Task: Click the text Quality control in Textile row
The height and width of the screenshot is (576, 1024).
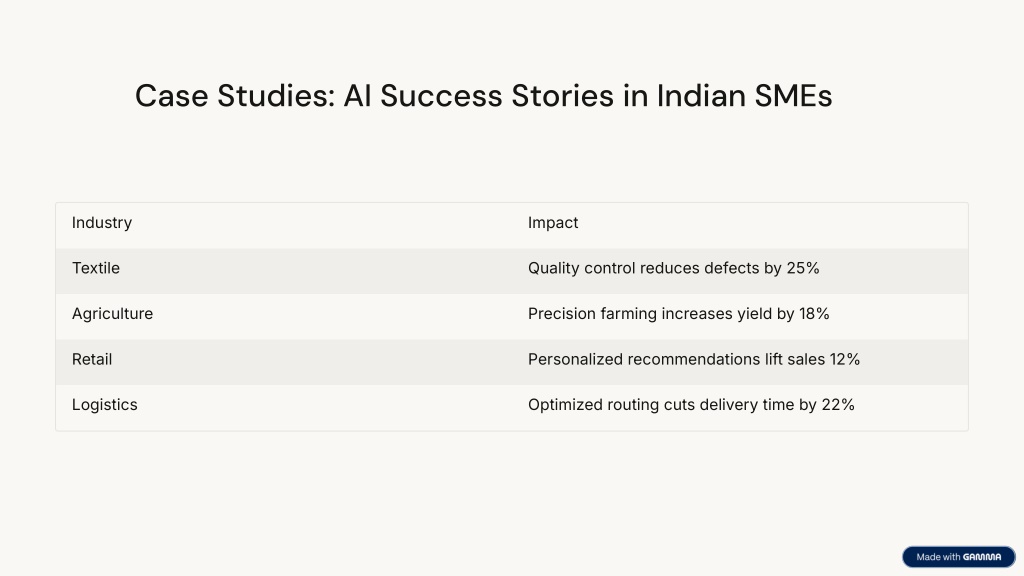Action: (581, 268)
